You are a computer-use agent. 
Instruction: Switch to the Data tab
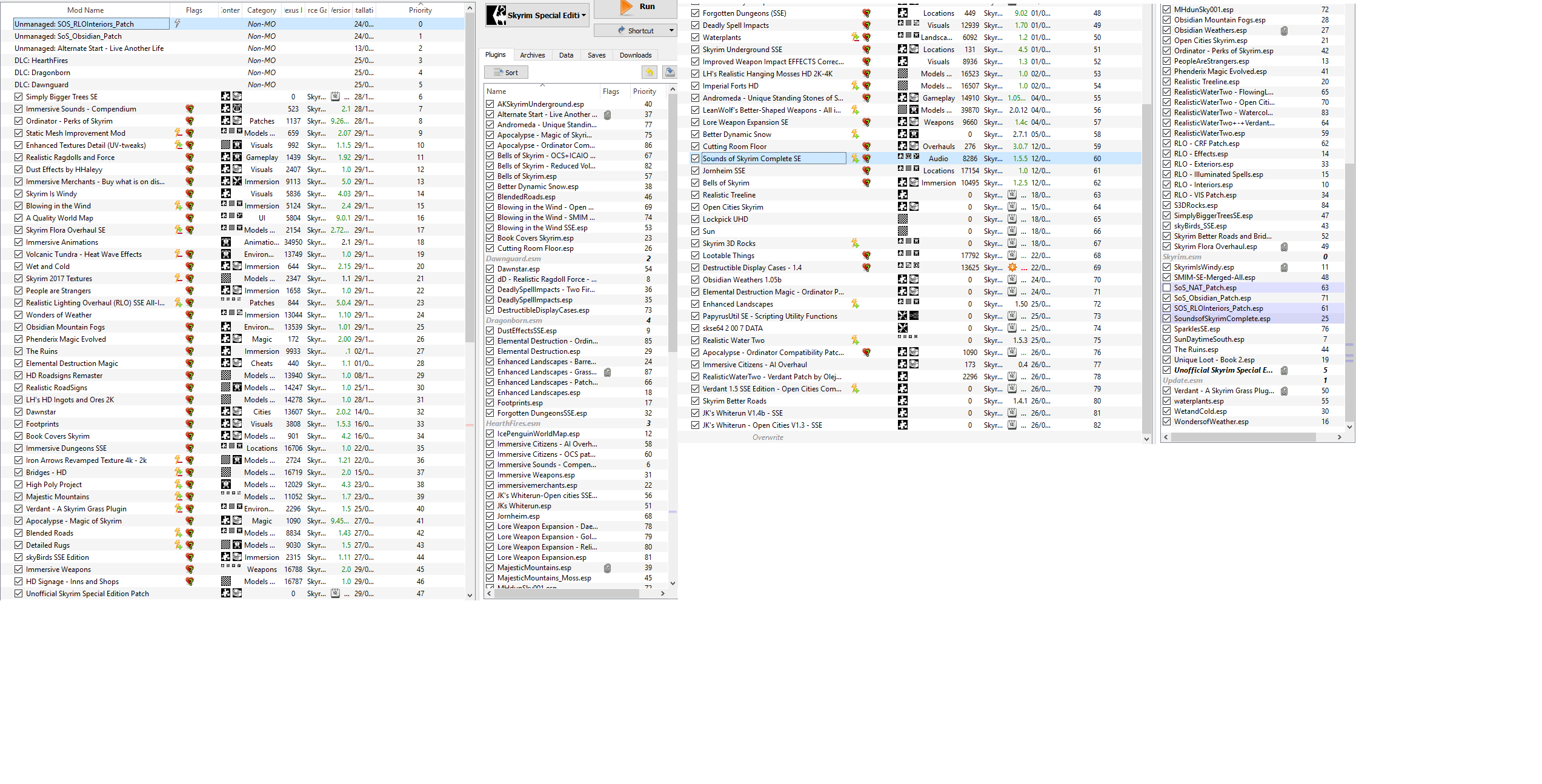566,55
